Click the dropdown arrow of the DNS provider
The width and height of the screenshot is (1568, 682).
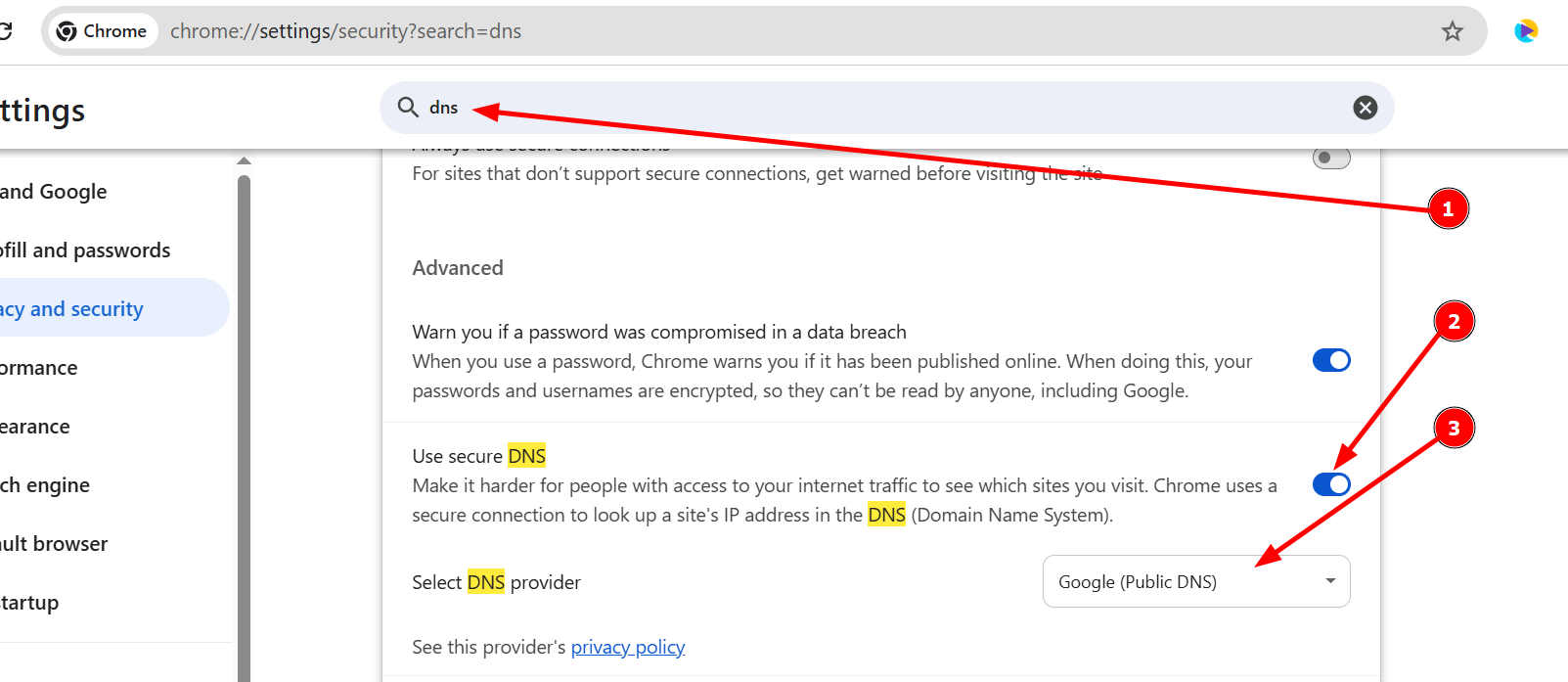click(1330, 581)
